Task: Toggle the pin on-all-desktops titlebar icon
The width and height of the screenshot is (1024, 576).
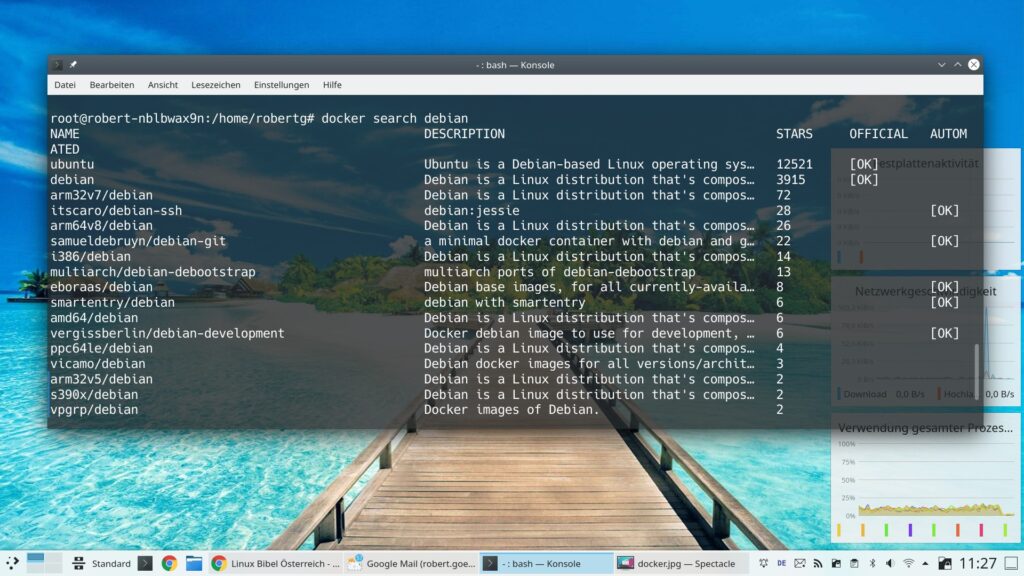Action: (x=73, y=65)
